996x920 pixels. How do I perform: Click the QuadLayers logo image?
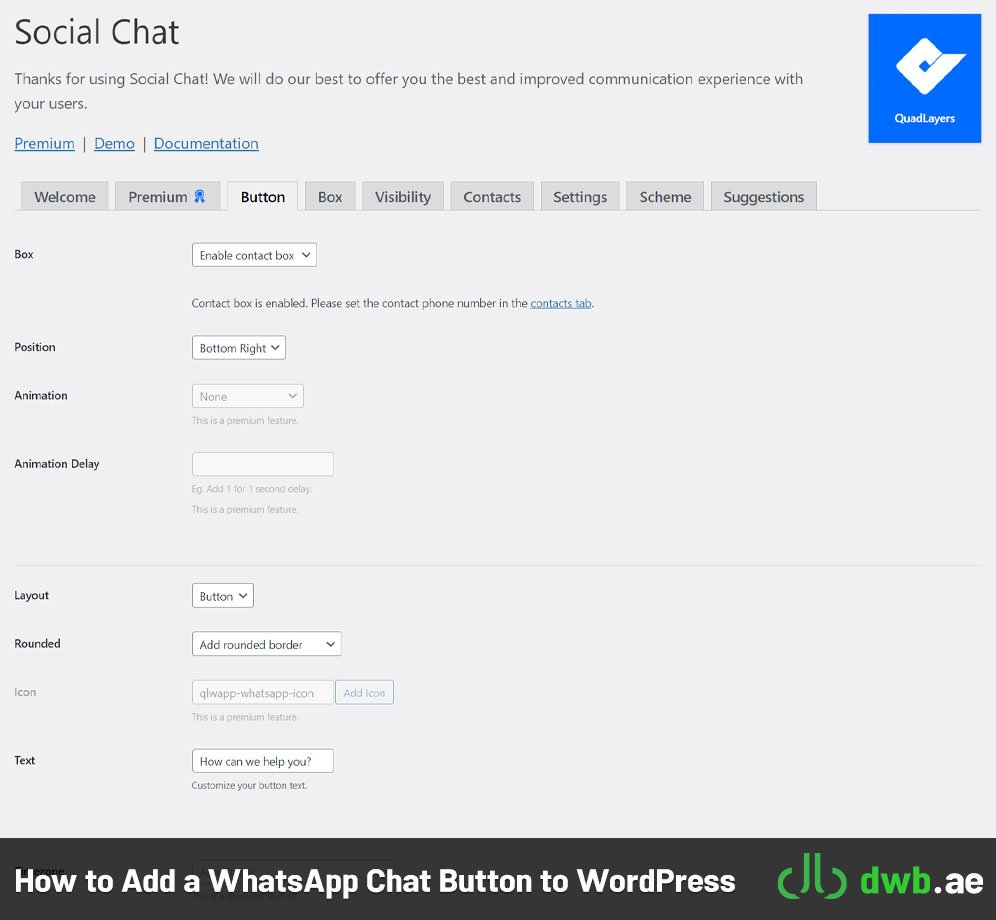coord(924,78)
